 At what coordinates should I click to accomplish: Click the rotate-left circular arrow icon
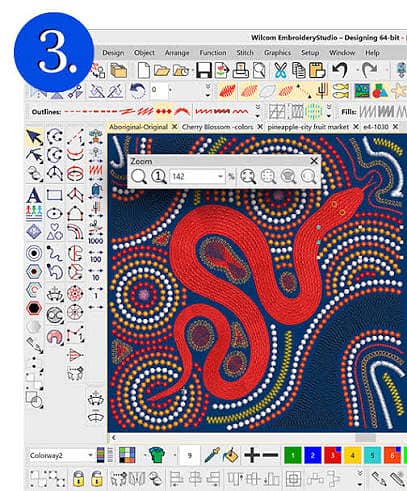click(137, 91)
